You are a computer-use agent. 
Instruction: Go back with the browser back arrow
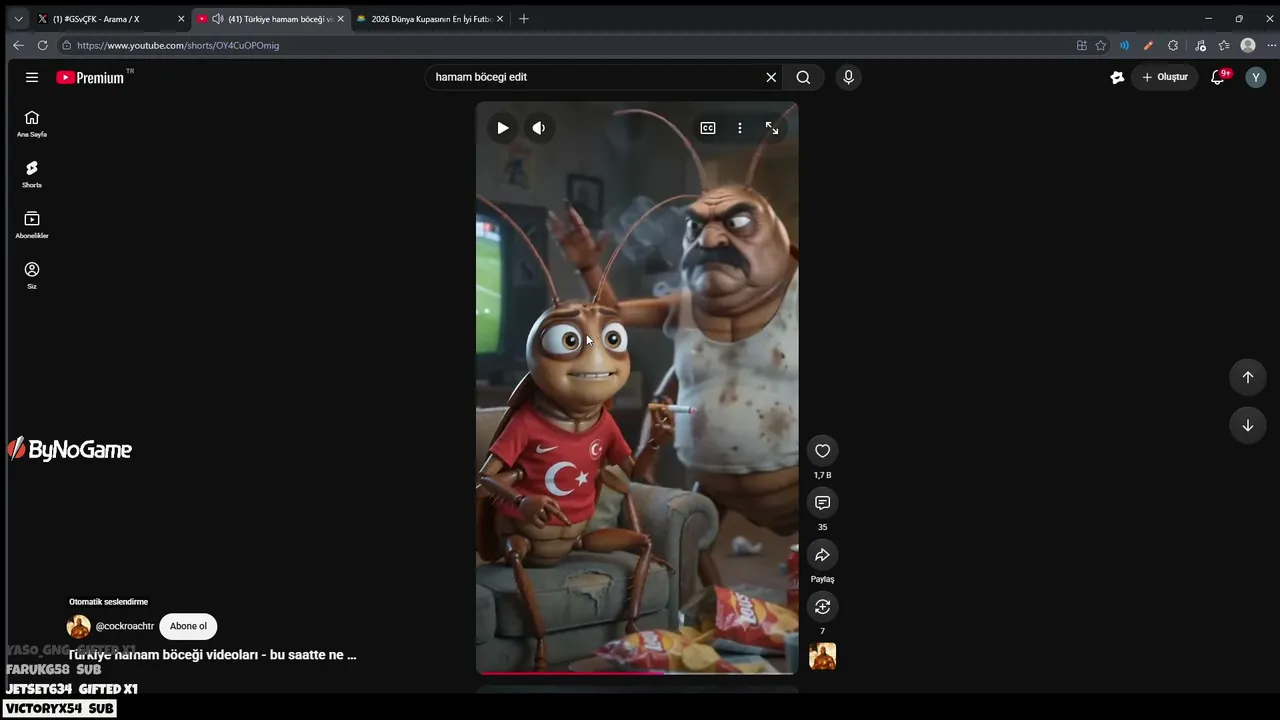[x=18, y=45]
